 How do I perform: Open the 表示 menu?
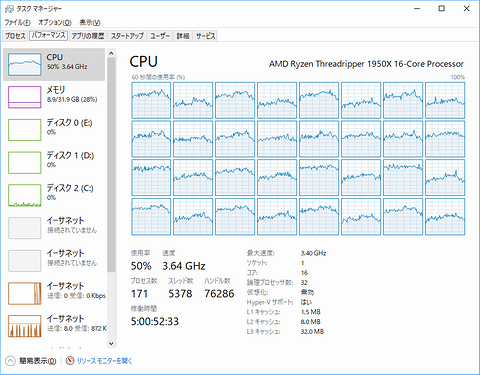point(90,22)
